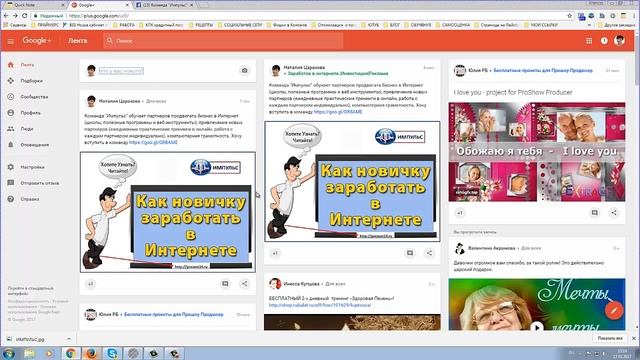640x360 pixels.
Task: Open comments on I love you post
Action: tap(594, 213)
